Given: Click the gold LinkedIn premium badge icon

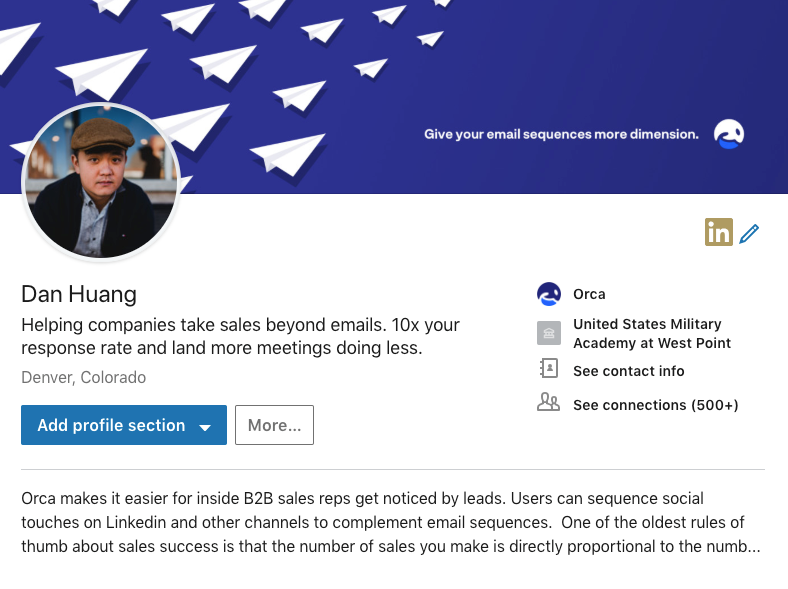Looking at the screenshot, I should (719, 232).
